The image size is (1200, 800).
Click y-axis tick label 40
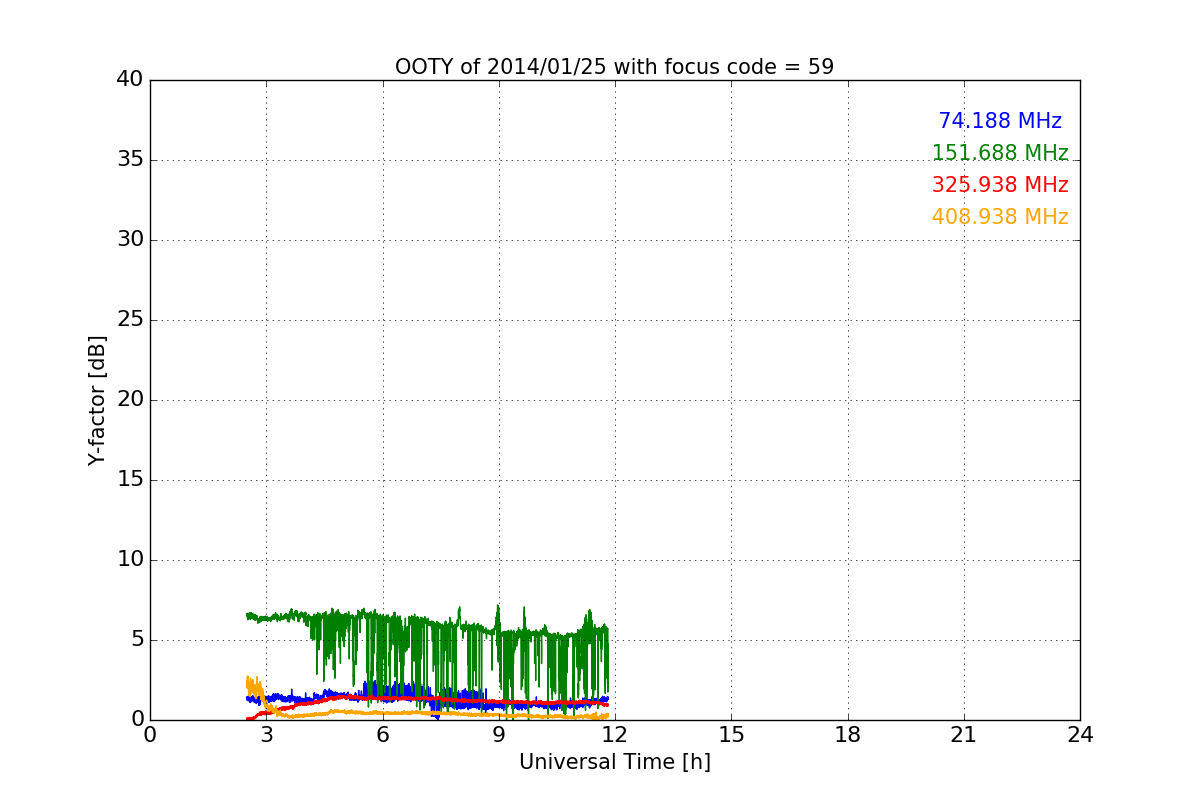pos(130,80)
